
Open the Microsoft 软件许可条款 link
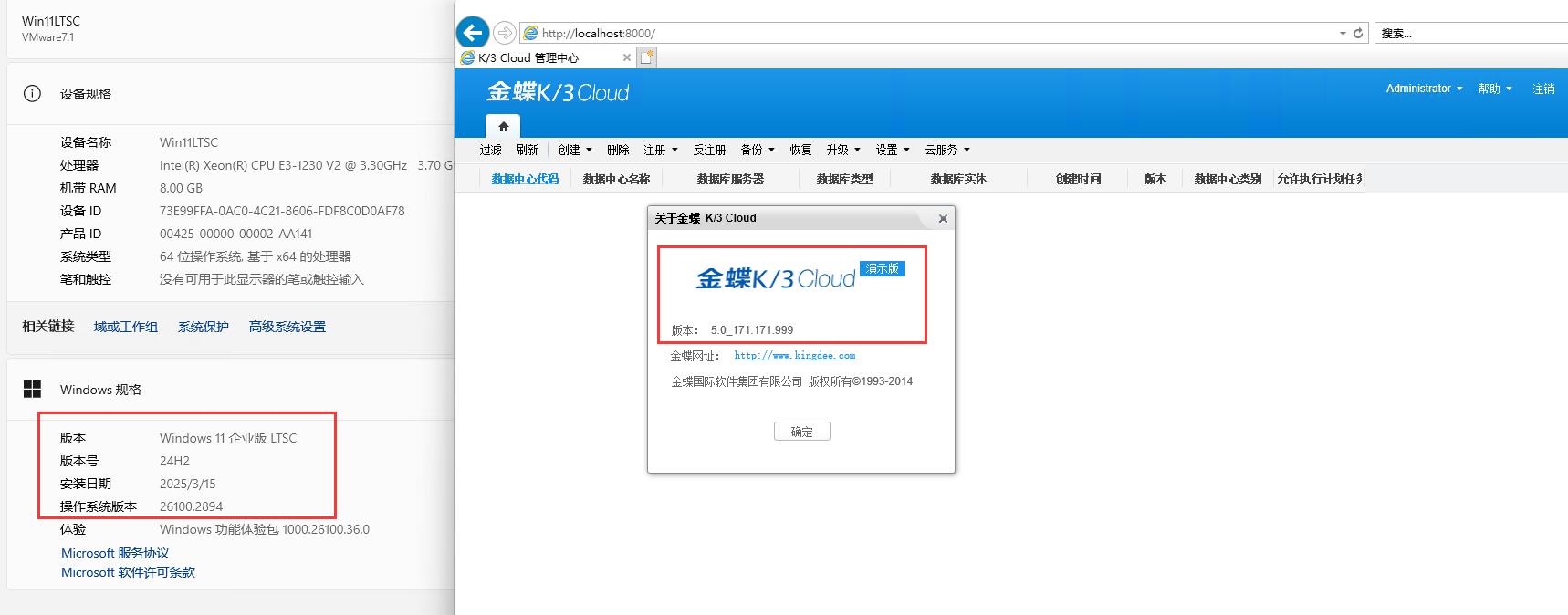click(128, 572)
